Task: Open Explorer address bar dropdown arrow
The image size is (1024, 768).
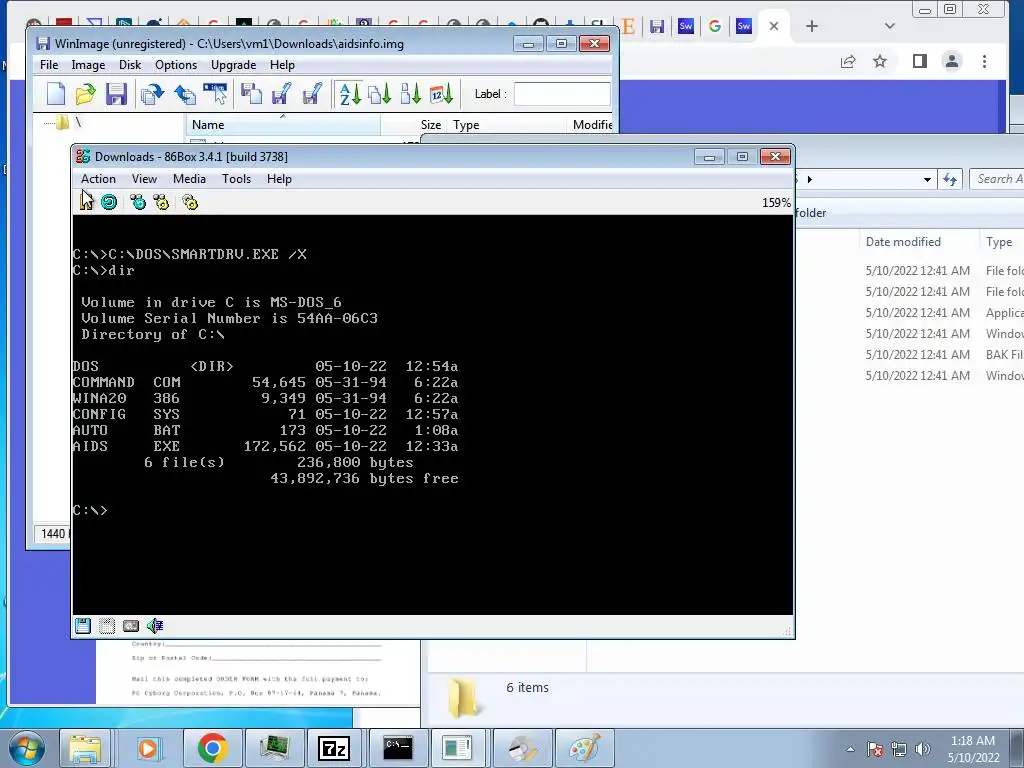Action: [x=927, y=179]
